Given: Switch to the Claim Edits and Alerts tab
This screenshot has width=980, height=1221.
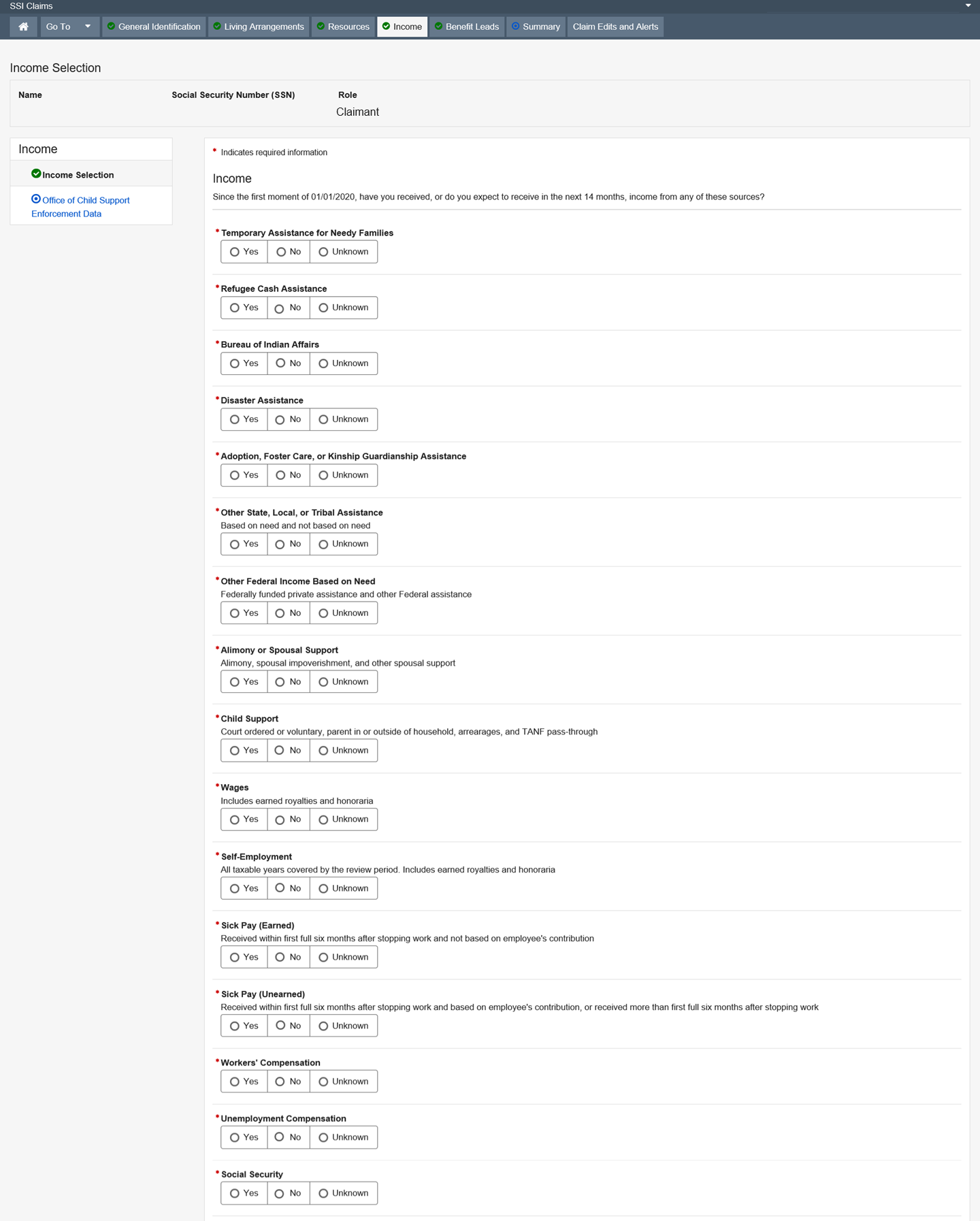Looking at the screenshot, I should tap(615, 27).
